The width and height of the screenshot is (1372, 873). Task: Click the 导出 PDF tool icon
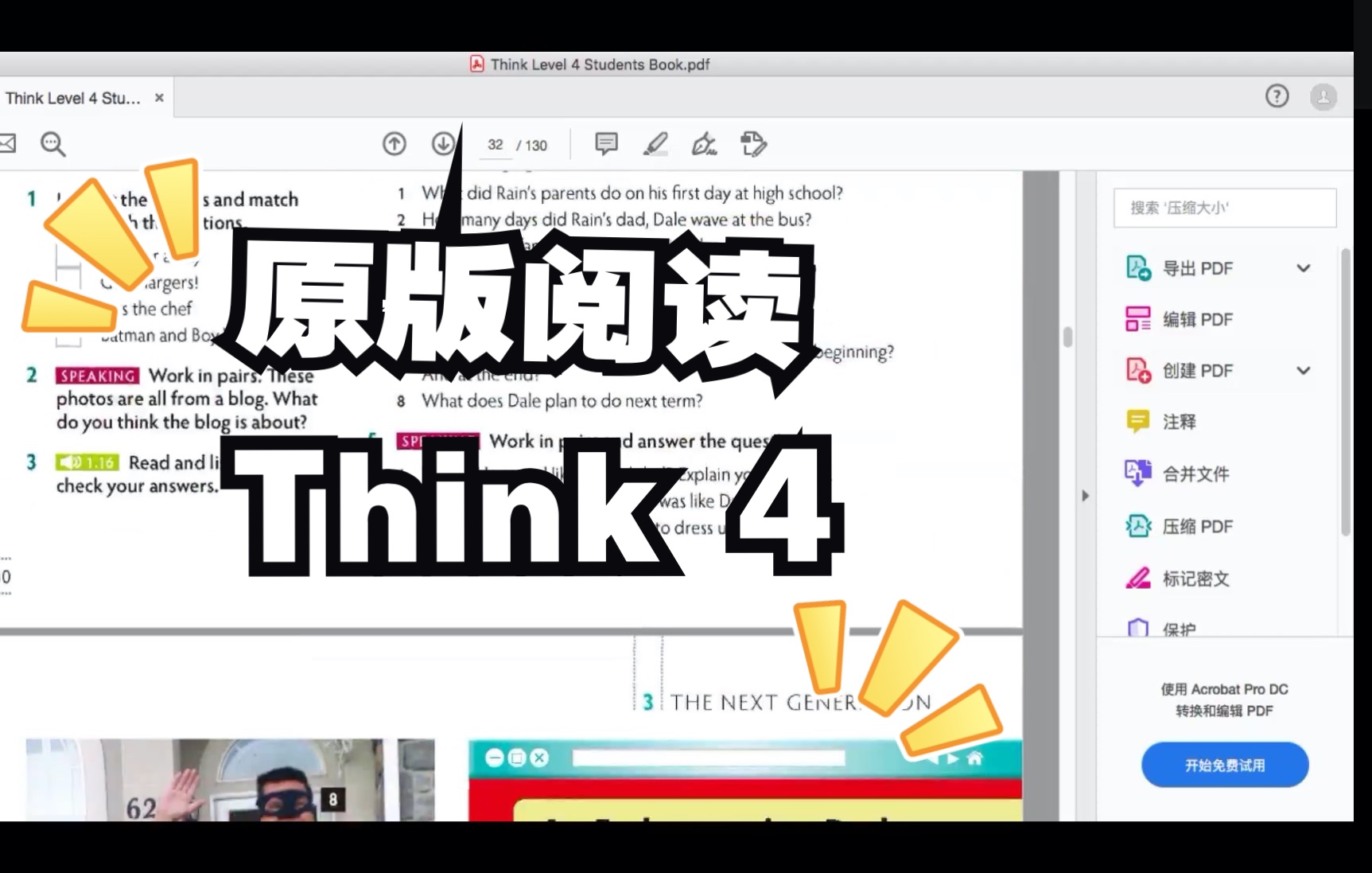[1138, 268]
